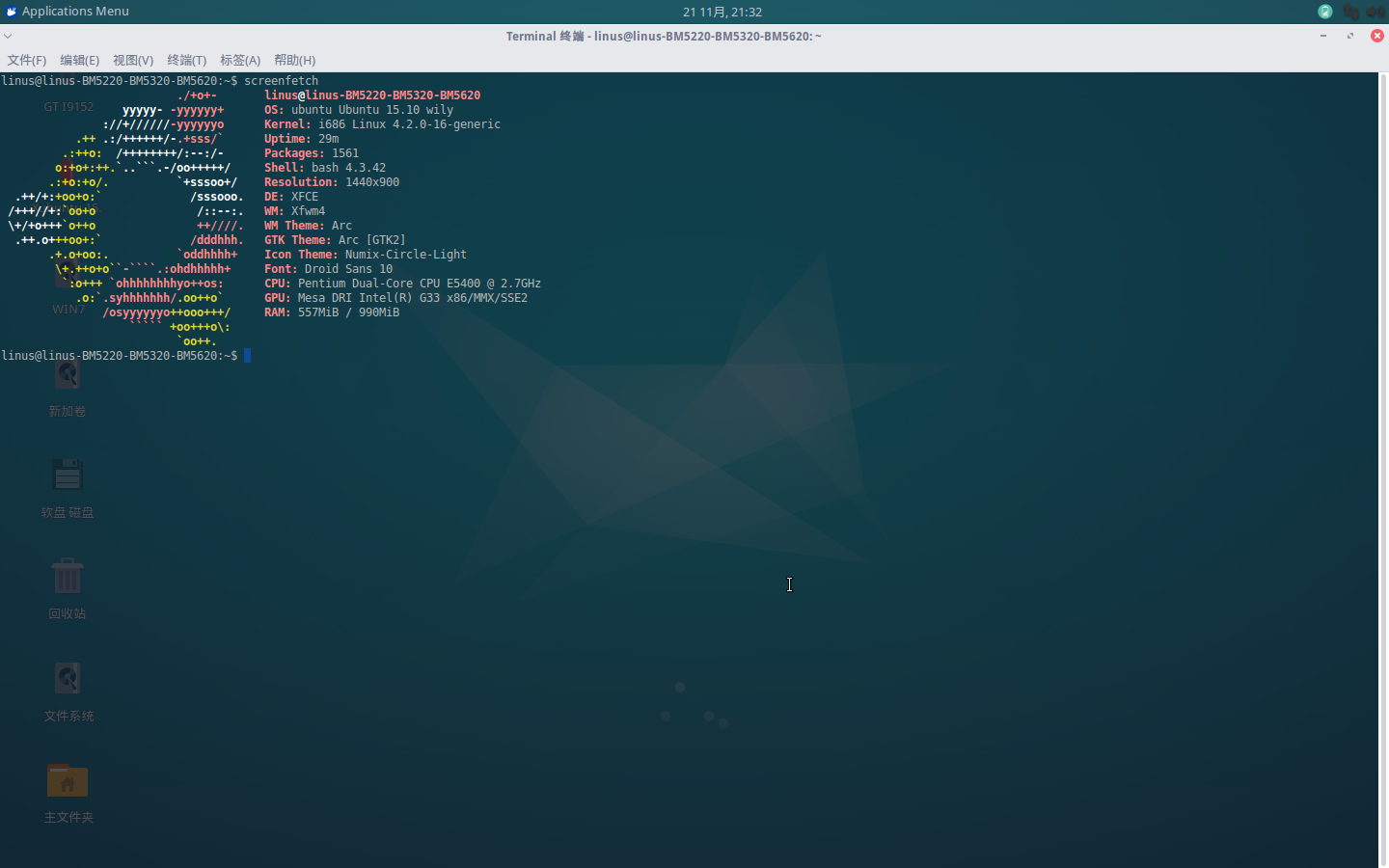Screen dimensions: 1389x868
Task: Open the volume speaker indicator
Action: pos(1375,12)
